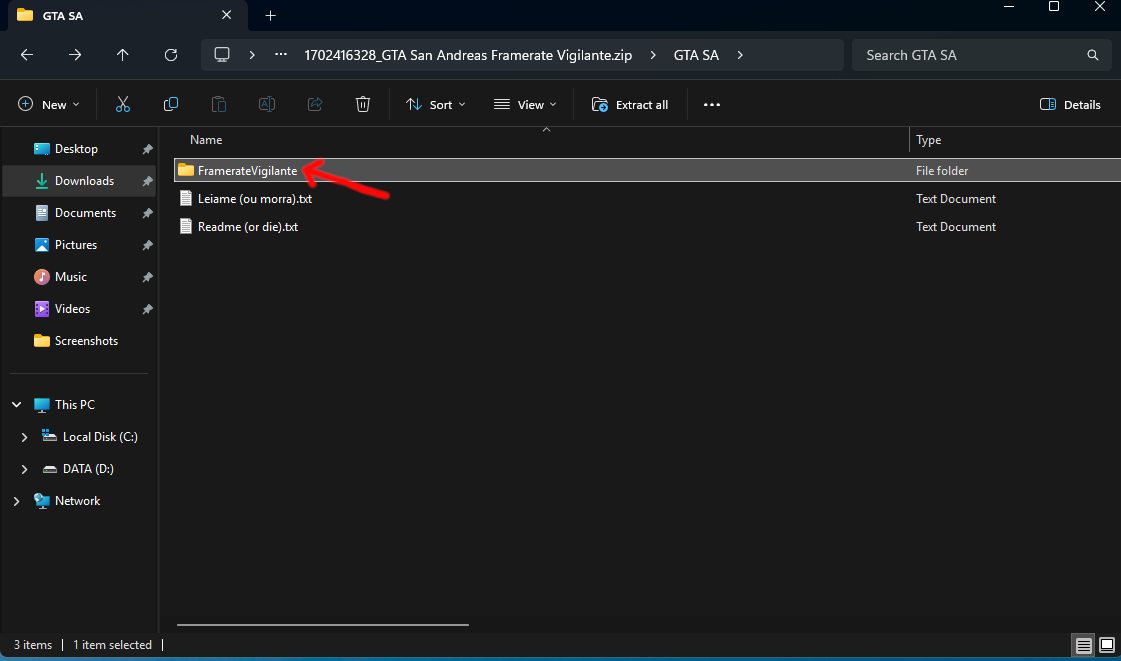Click the This PC monitor icon in address bar
Screen dimensions: 1121x661
[222, 55]
